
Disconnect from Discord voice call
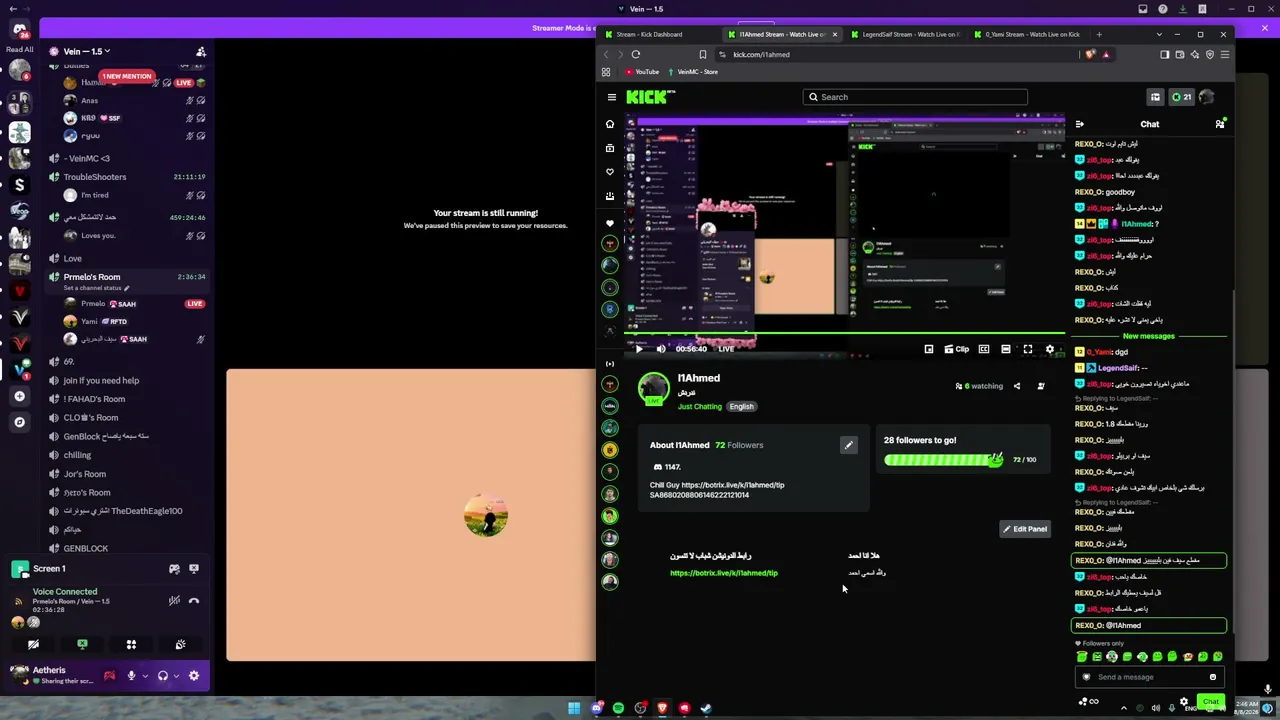click(x=194, y=601)
